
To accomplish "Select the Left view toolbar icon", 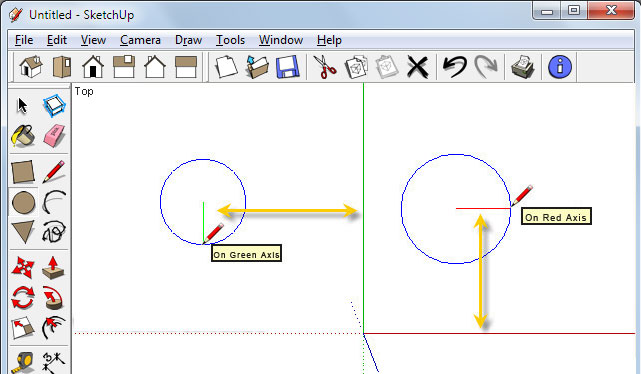I will (186, 67).
